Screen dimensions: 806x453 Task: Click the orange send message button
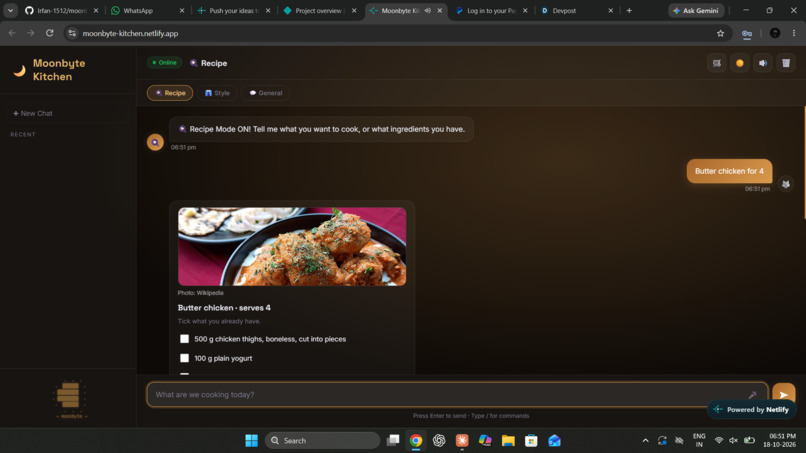tap(784, 394)
